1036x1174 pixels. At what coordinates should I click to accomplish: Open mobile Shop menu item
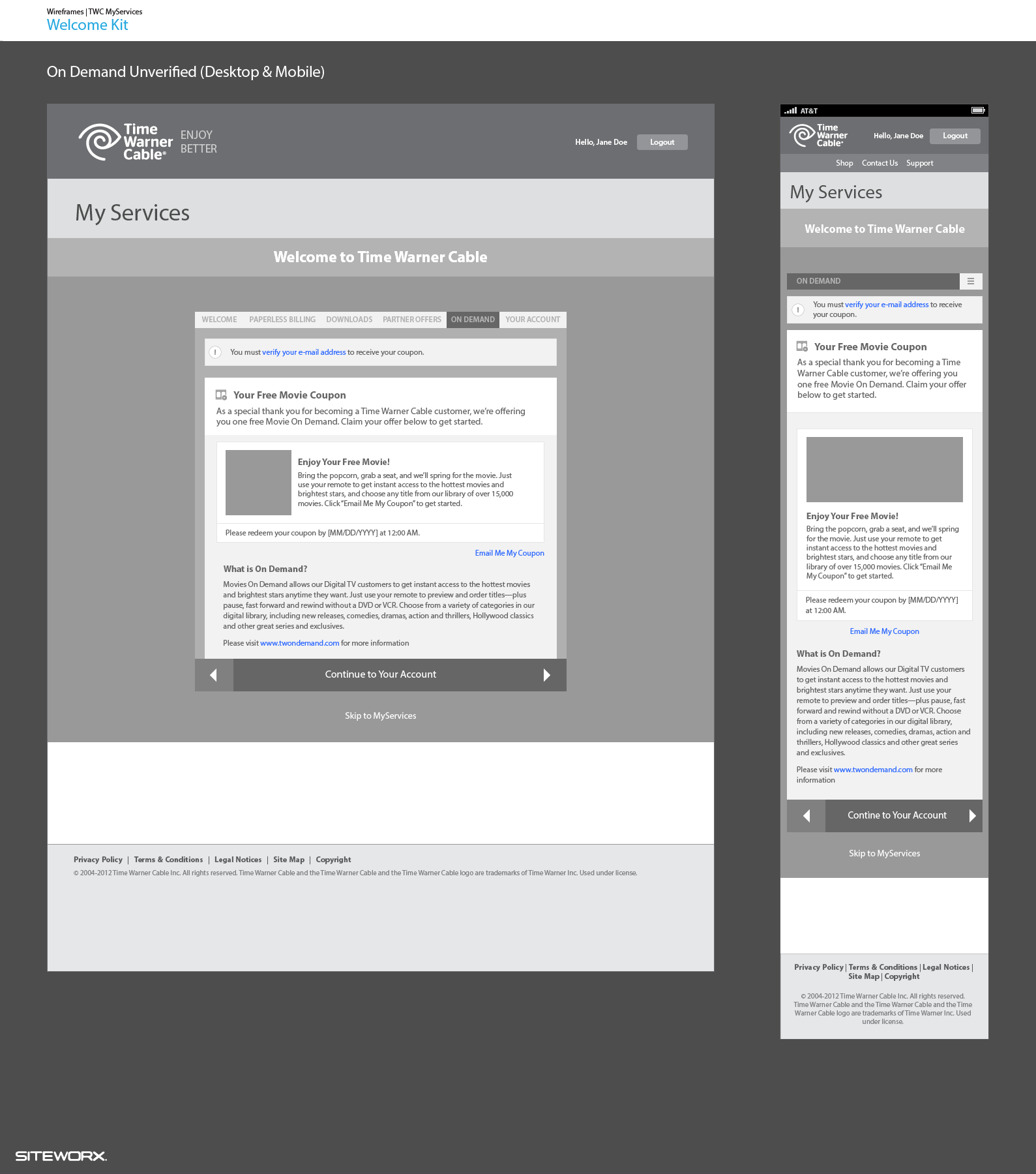coord(844,163)
